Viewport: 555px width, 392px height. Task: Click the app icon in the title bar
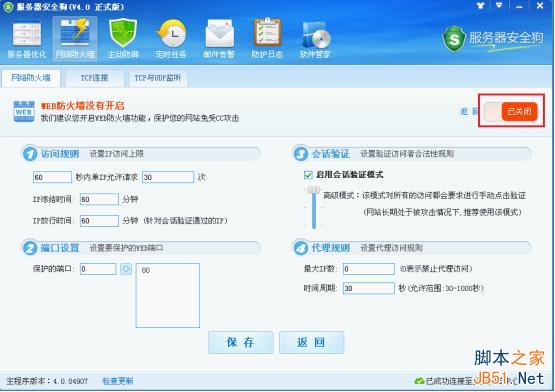point(8,7)
